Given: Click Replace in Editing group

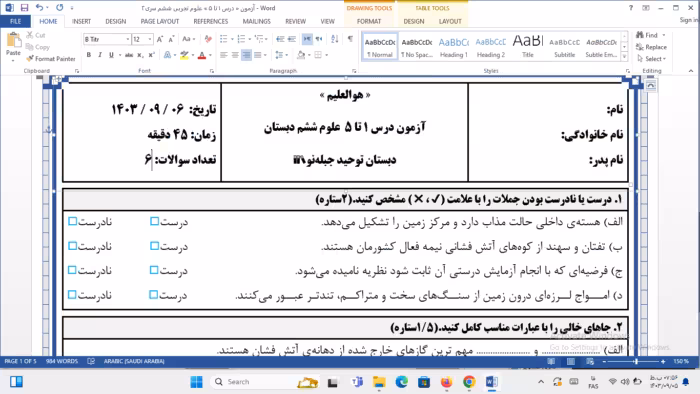Looking at the screenshot, I should click(x=652, y=47).
